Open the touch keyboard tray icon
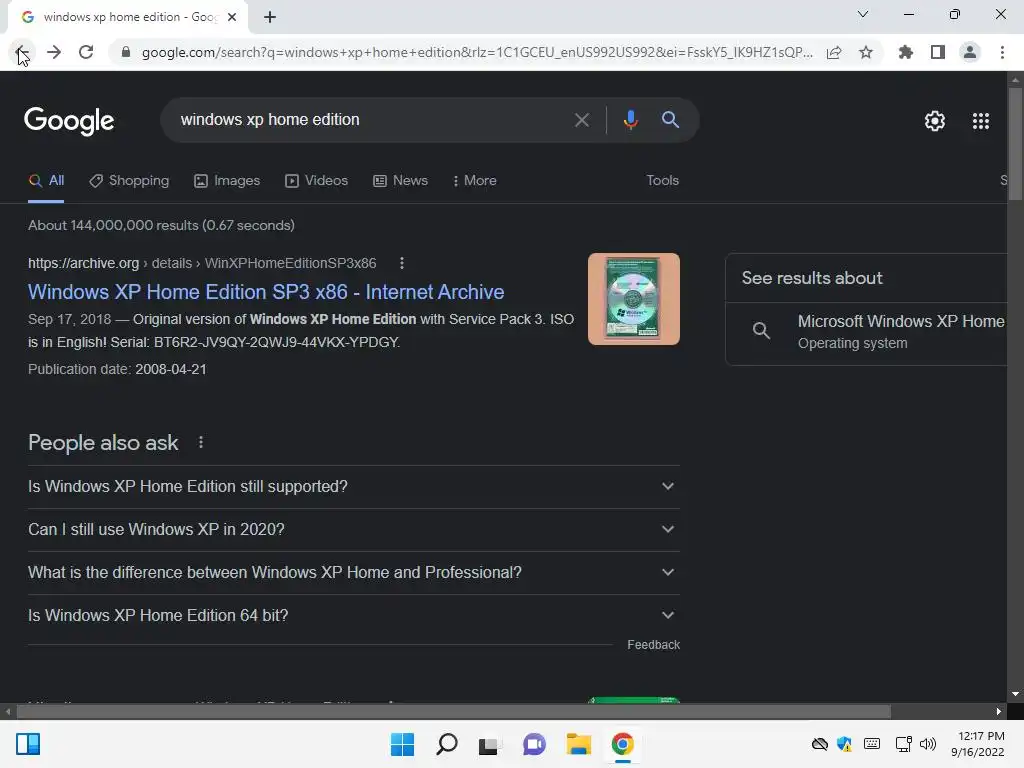The image size is (1024, 768). click(871, 744)
